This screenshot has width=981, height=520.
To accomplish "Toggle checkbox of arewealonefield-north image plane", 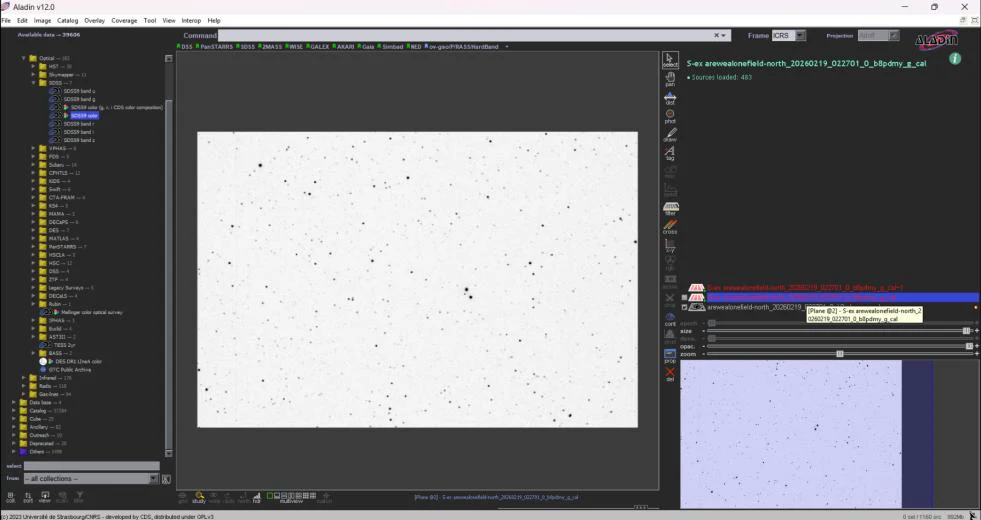I will pos(684,307).
